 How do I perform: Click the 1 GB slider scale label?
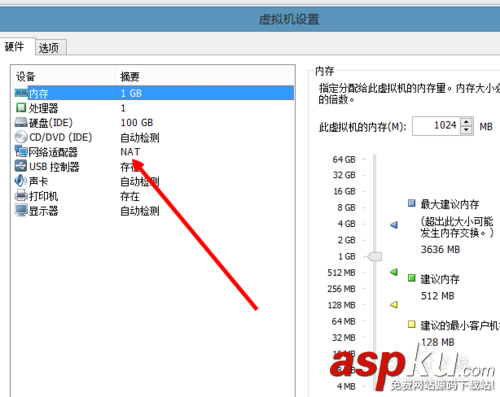click(347, 256)
